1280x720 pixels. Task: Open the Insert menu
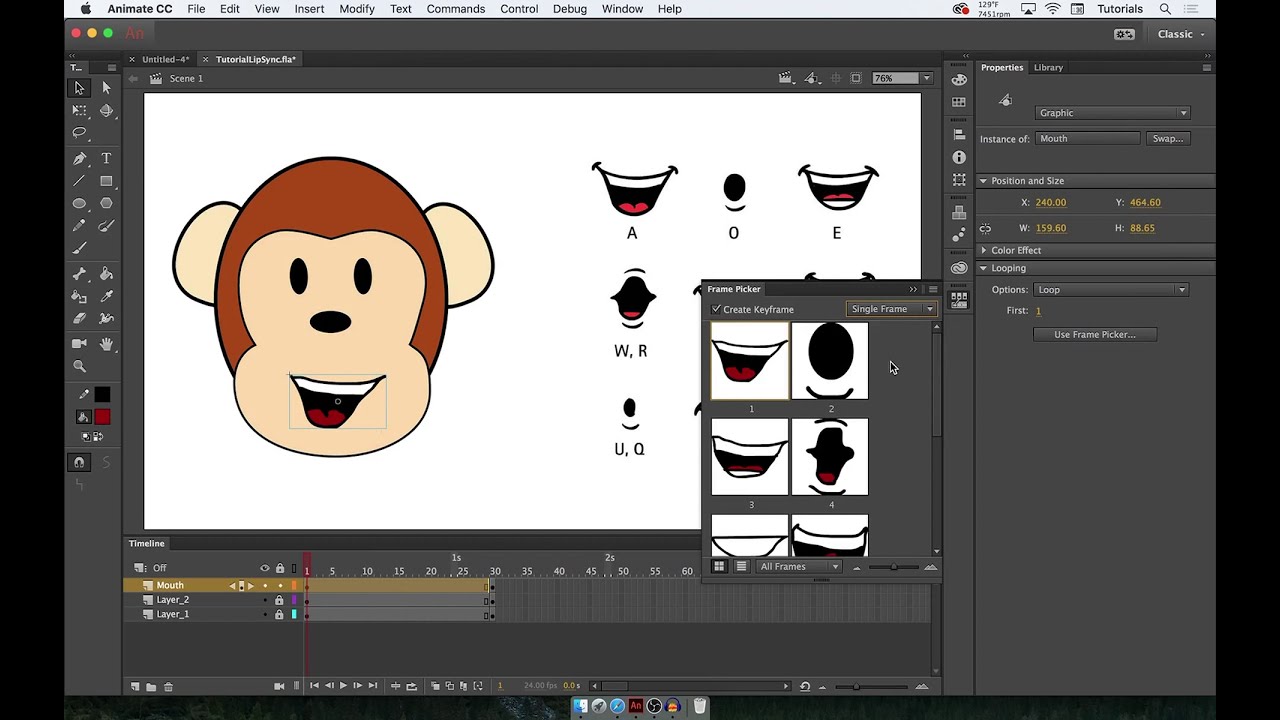pos(309,9)
